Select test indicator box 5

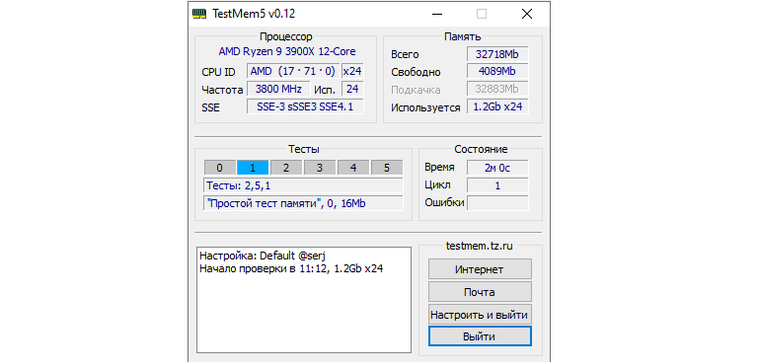click(x=386, y=168)
